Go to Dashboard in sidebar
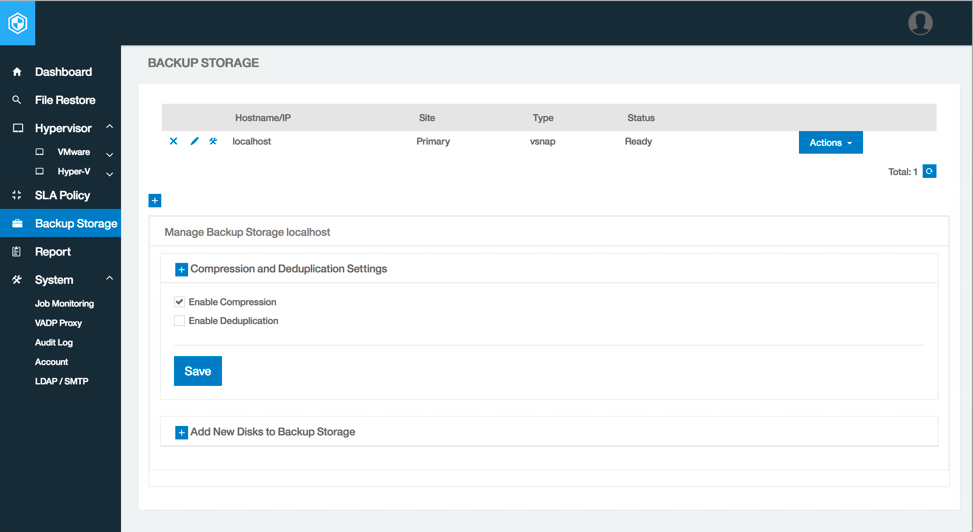973x532 pixels. click(x=63, y=72)
